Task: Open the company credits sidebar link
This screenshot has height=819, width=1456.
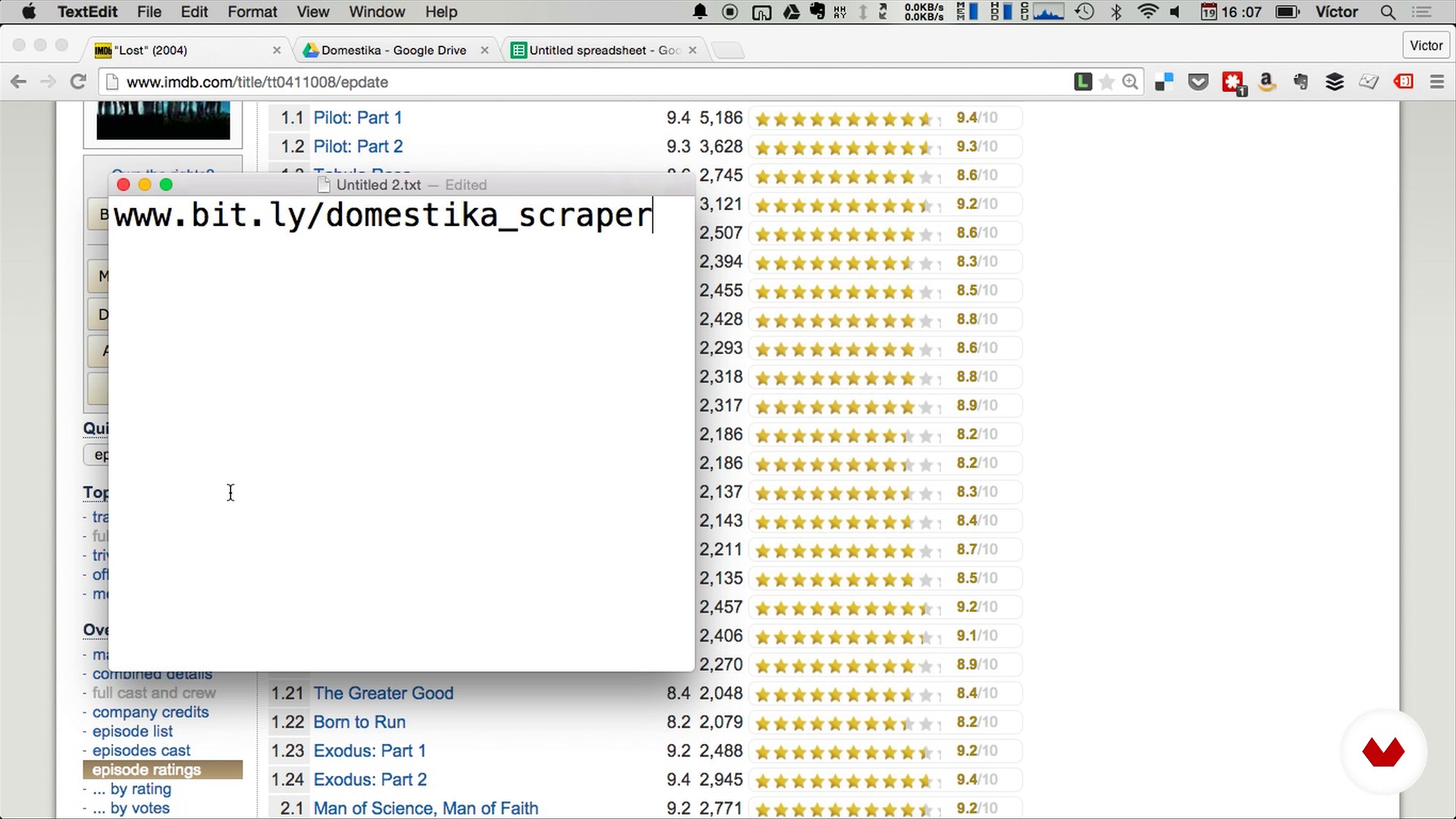Action: pyautogui.click(x=150, y=712)
